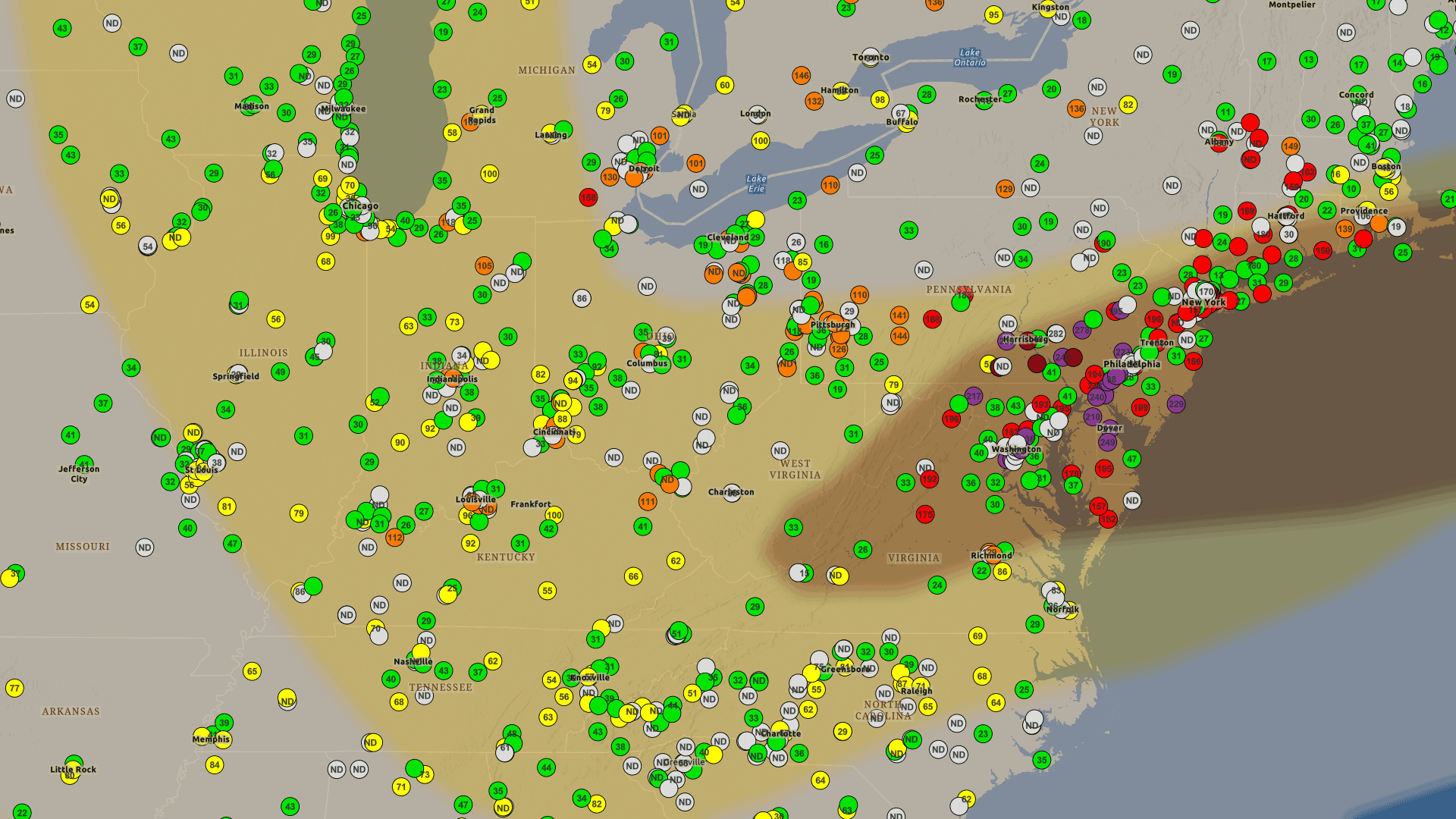Open the red 158 marker in Michigan
The width and height of the screenshot is (1456, 819).
(x=588, y=198)
